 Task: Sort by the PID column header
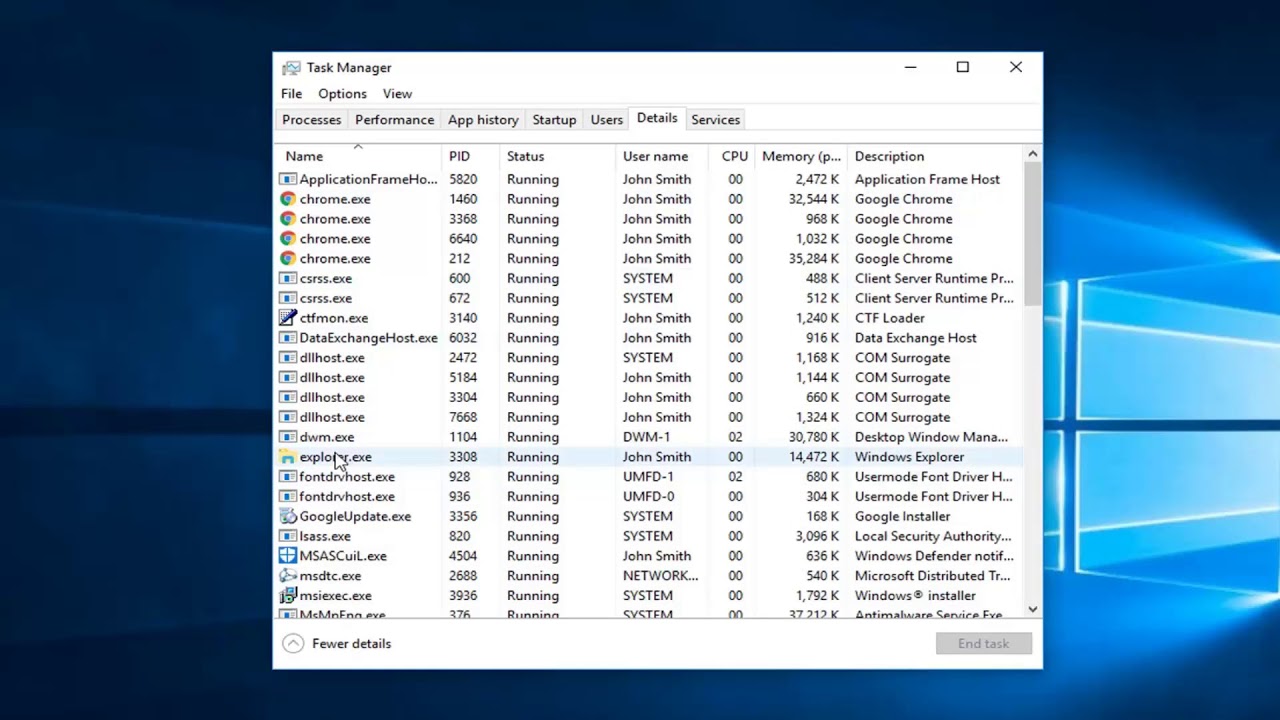[x=470, y=156]
